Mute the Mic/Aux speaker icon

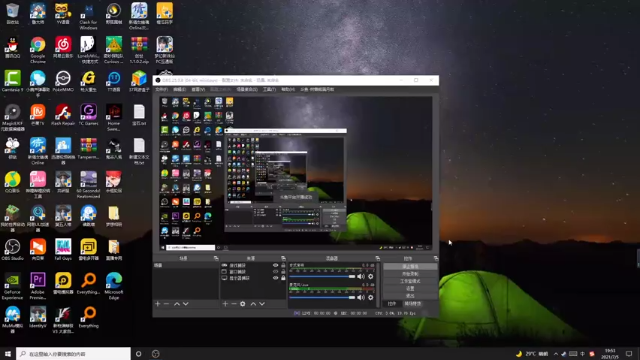[361, 298]
